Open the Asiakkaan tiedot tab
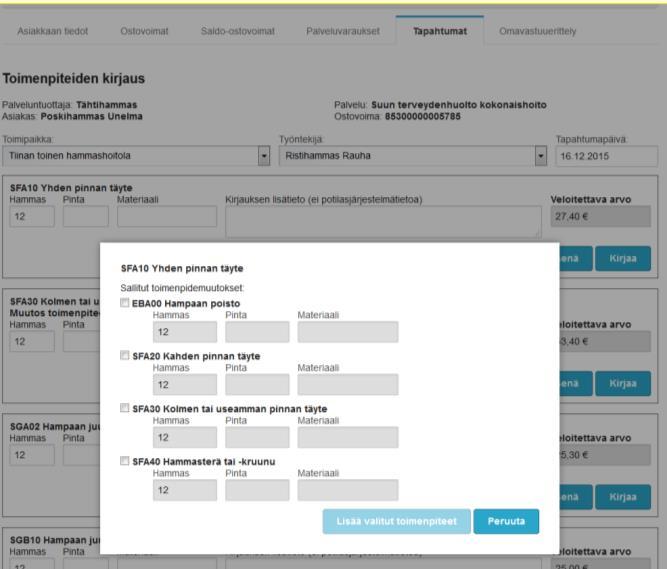The image size is (667, 569). pyautogui.click(x=52, y=31)
